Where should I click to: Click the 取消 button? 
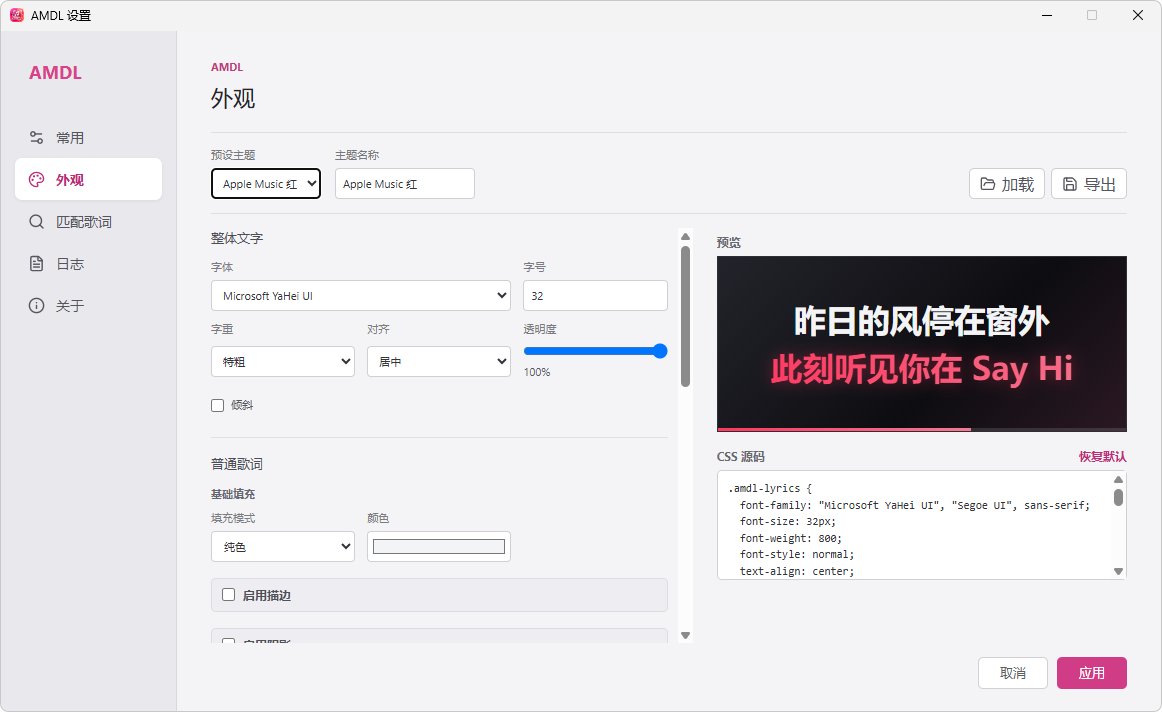[x=1012, y=673]
